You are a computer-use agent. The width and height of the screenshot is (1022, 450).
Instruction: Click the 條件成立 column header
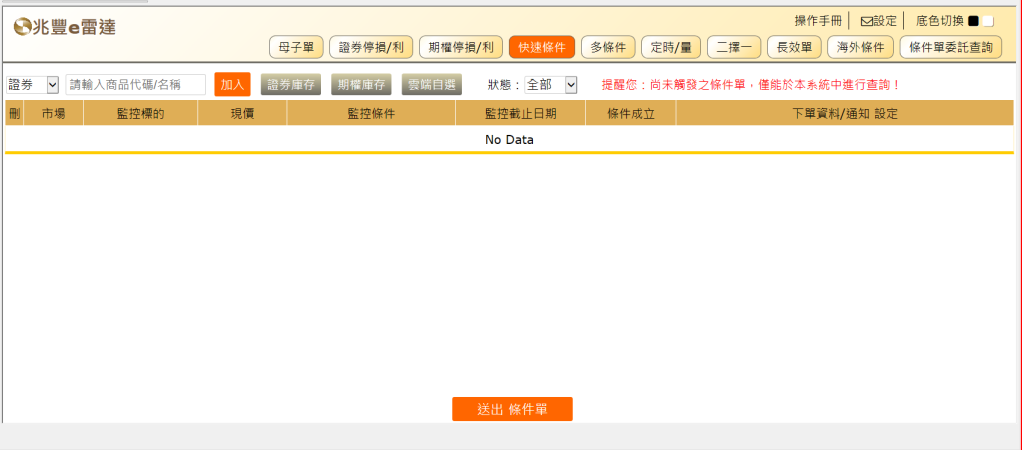(631, 113)
